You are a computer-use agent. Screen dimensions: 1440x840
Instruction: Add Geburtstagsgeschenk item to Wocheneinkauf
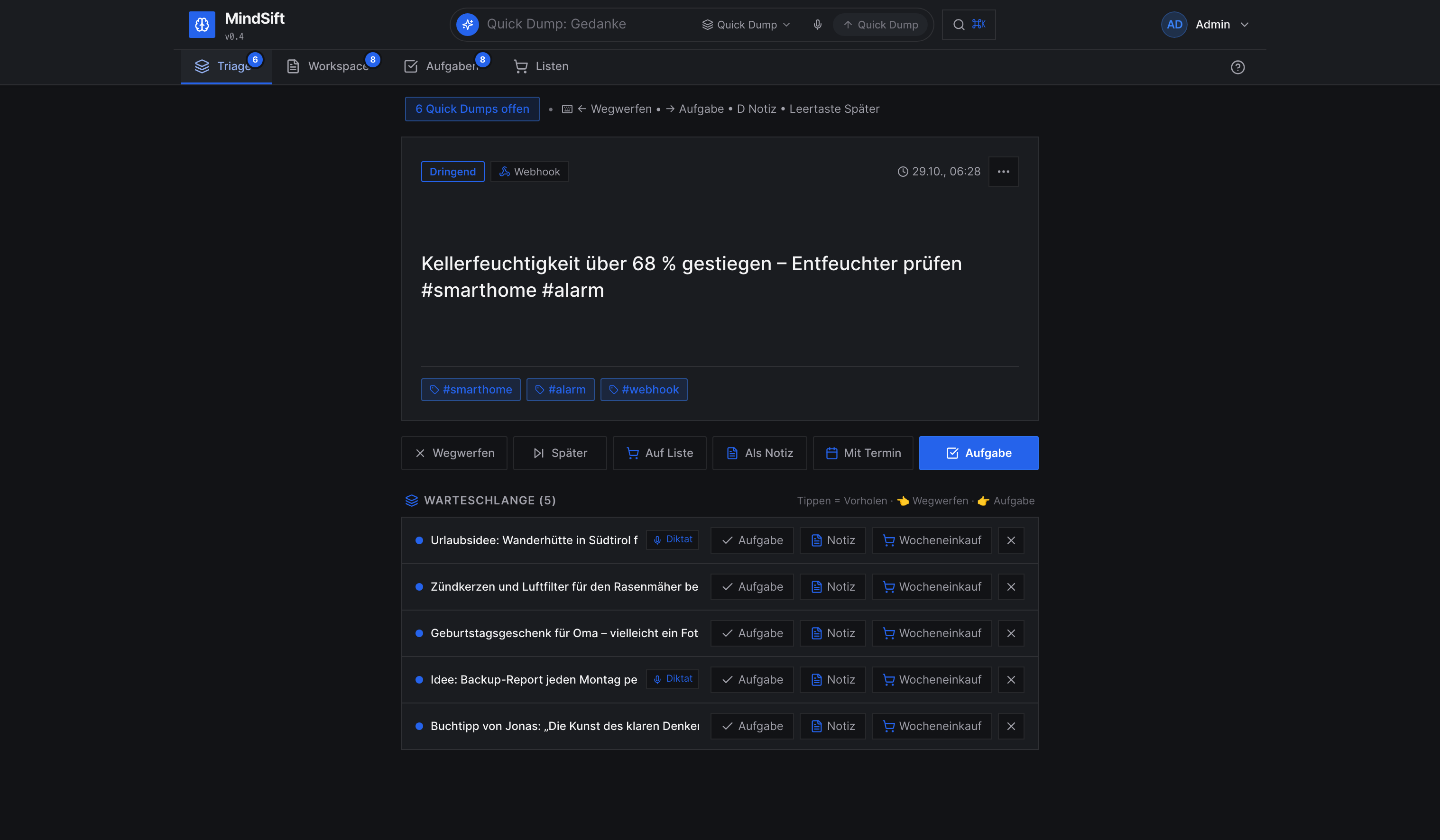[932, 633]
